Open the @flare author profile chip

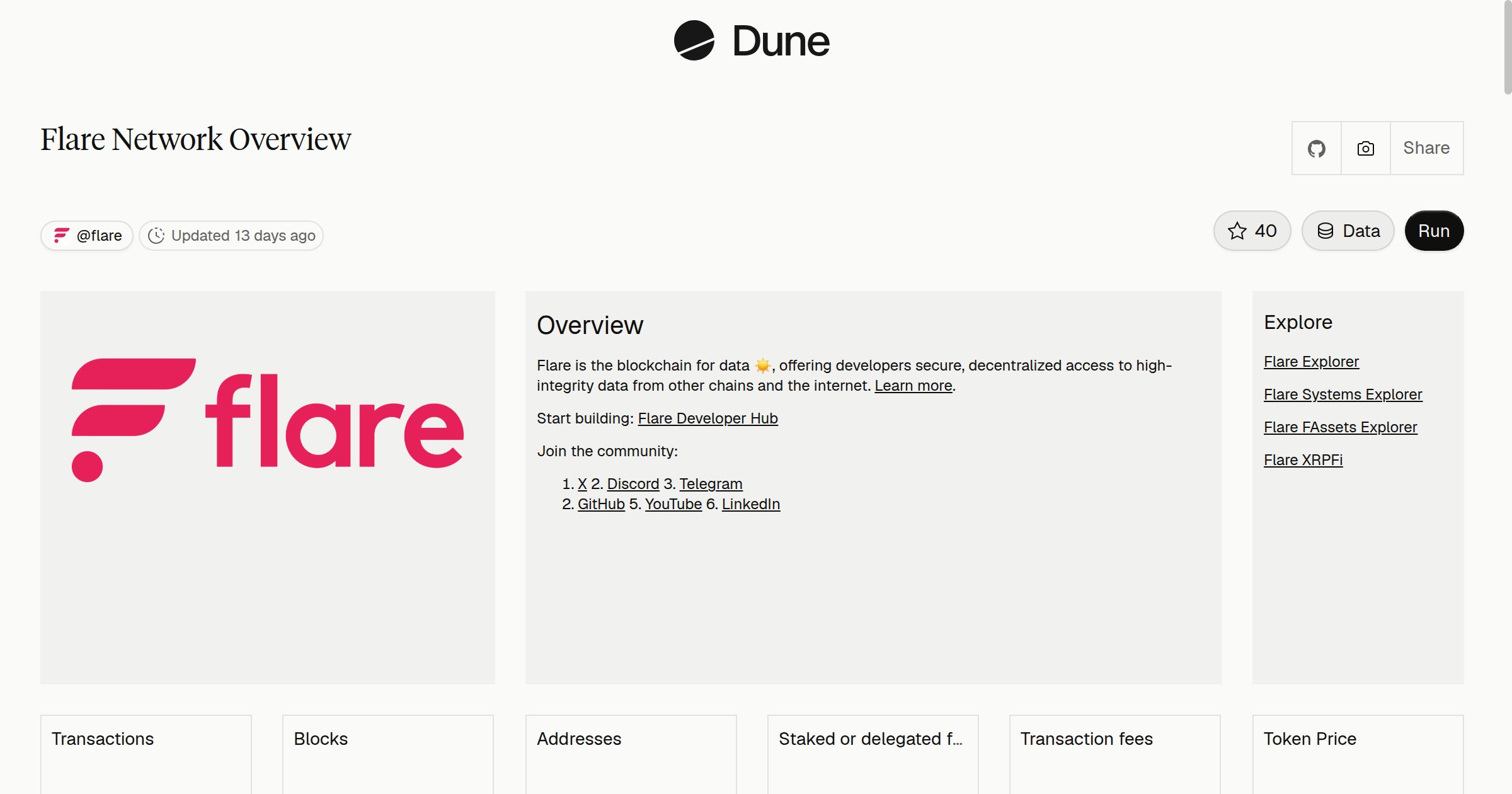[87, 236]
